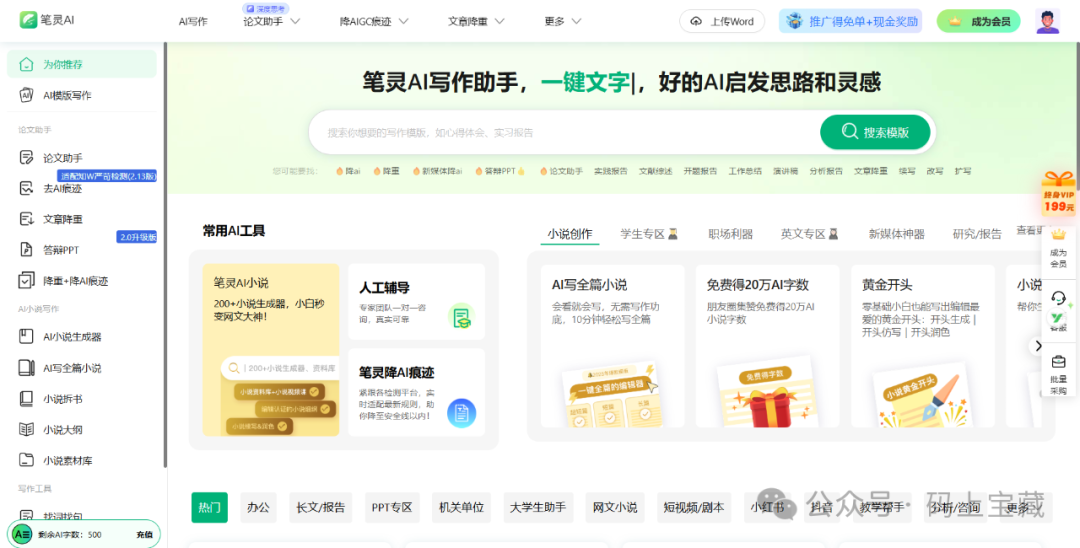Click search template input field

[x=565, y=132]
